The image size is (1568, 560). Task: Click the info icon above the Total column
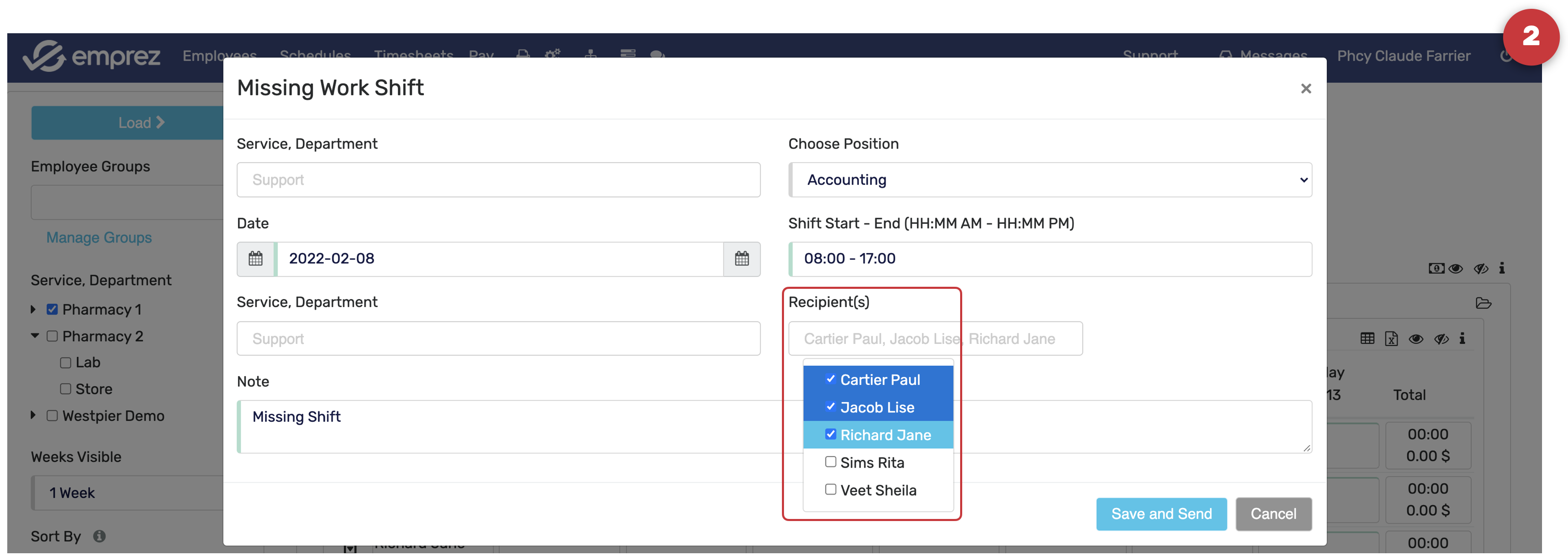pos(1462,338)
